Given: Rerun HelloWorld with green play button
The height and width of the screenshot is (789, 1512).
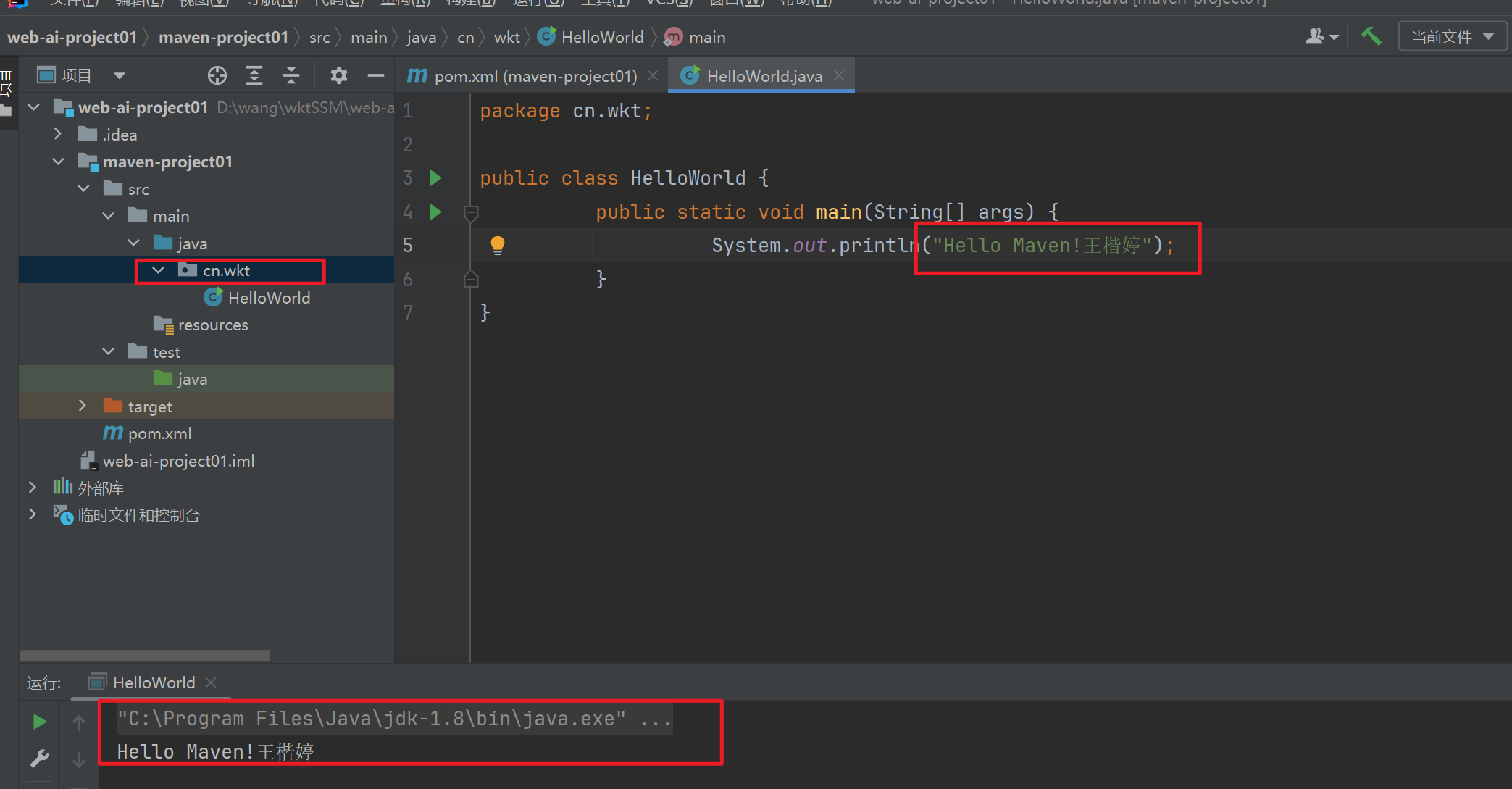Looking at the screenshot, I should (39, 722).
